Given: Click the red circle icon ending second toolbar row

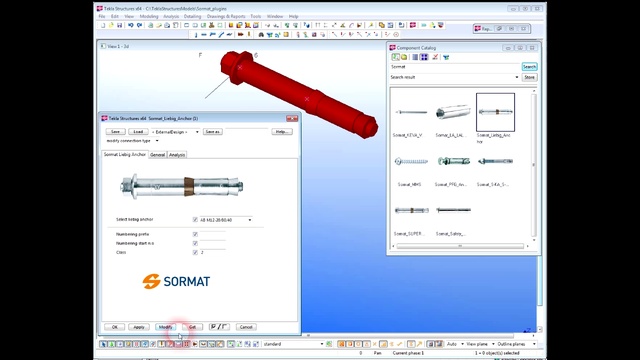Looking at the screenshot, I should pyautogui.click(x=396, y=35).
